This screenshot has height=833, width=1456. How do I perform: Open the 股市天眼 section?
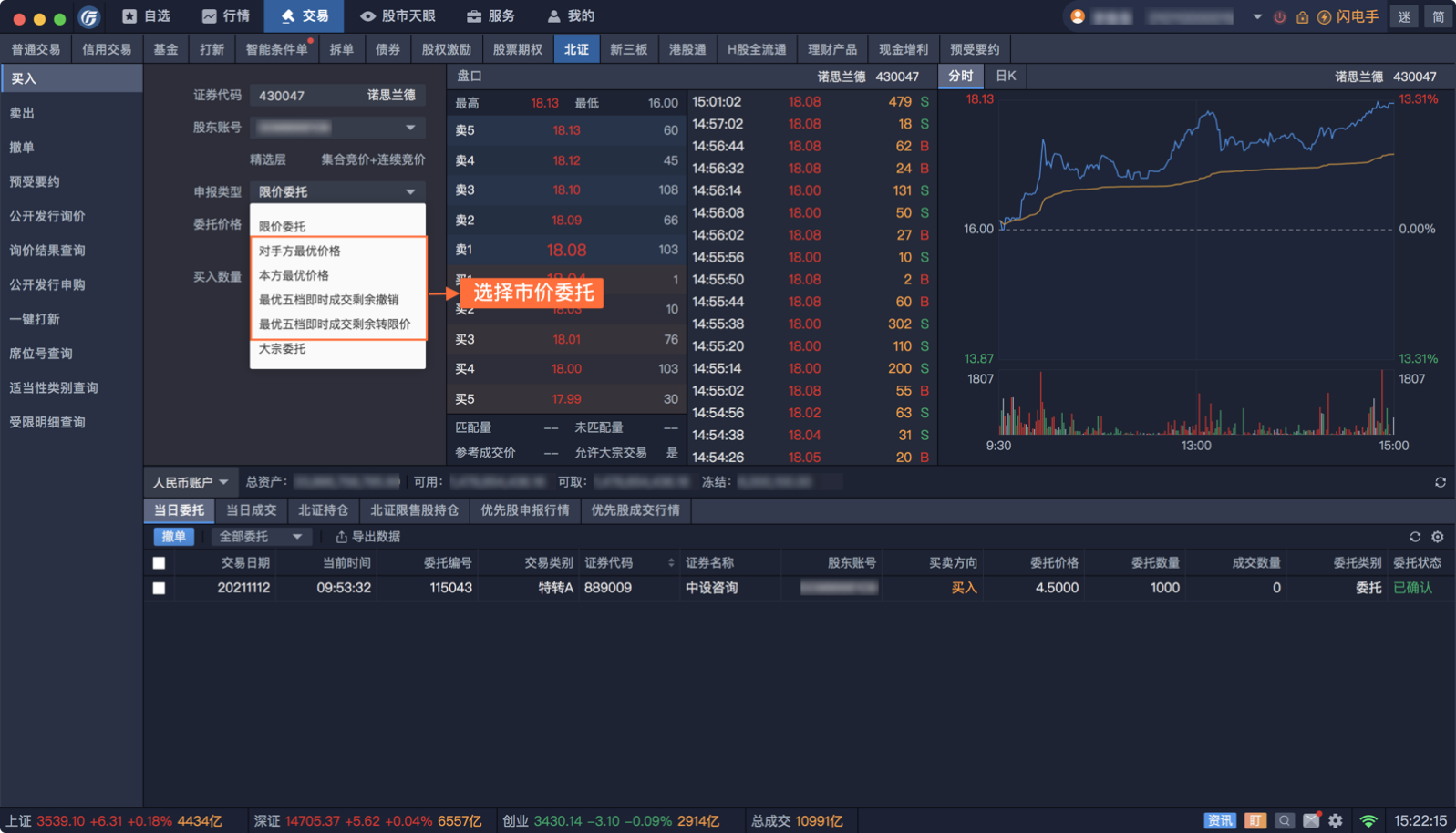click(398, 16)
